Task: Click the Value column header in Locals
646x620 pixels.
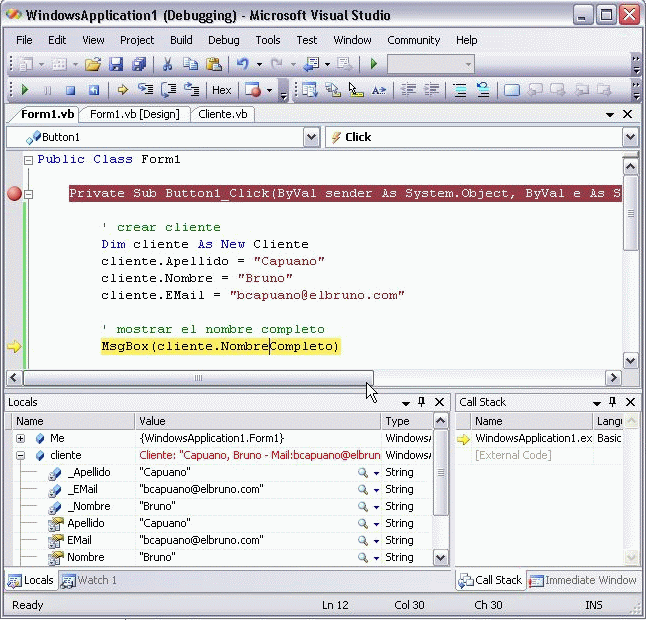Action: coord(258,421)
